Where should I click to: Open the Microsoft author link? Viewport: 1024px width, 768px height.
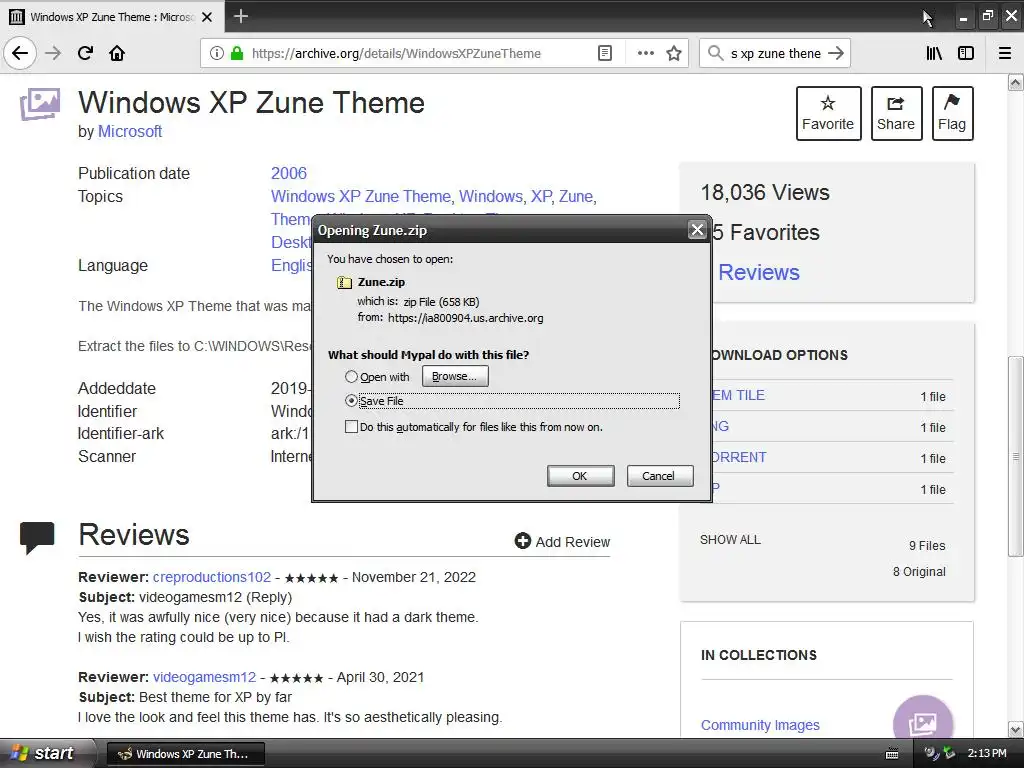(130, 131)
